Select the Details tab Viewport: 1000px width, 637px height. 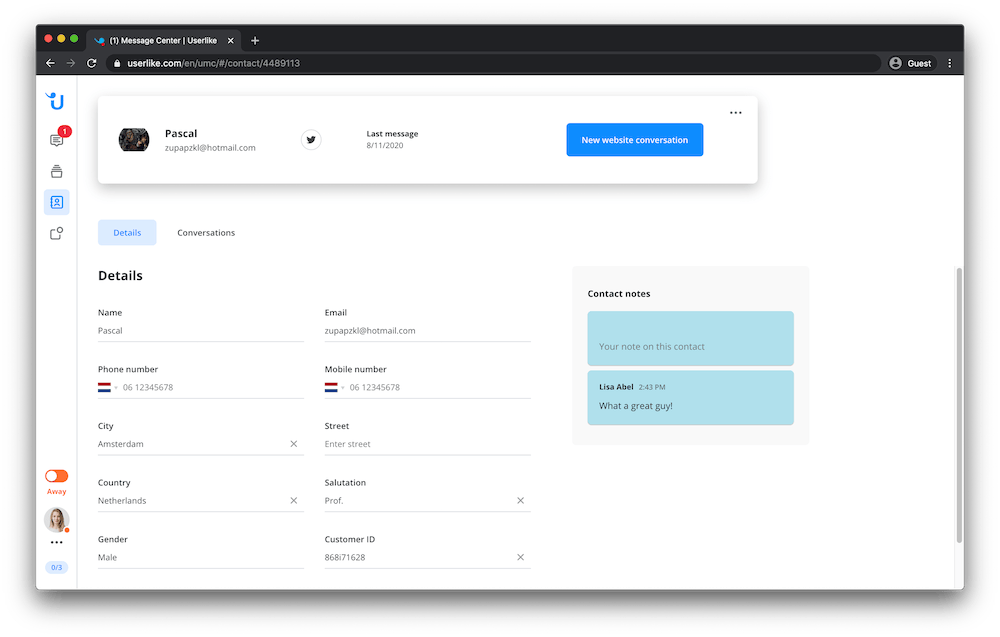[127, 233]
